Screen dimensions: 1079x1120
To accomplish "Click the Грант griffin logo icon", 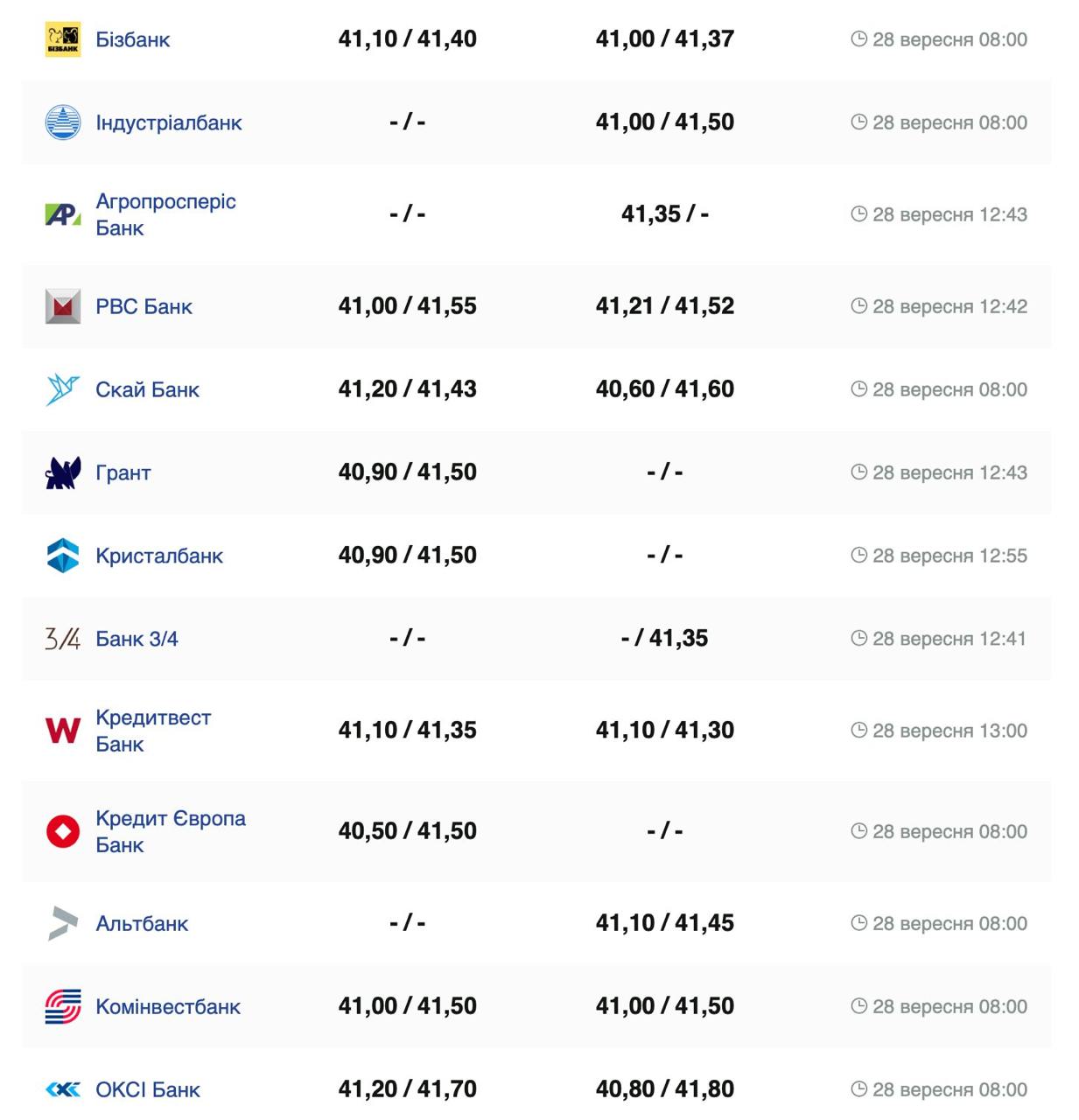I will pos(63,472).
